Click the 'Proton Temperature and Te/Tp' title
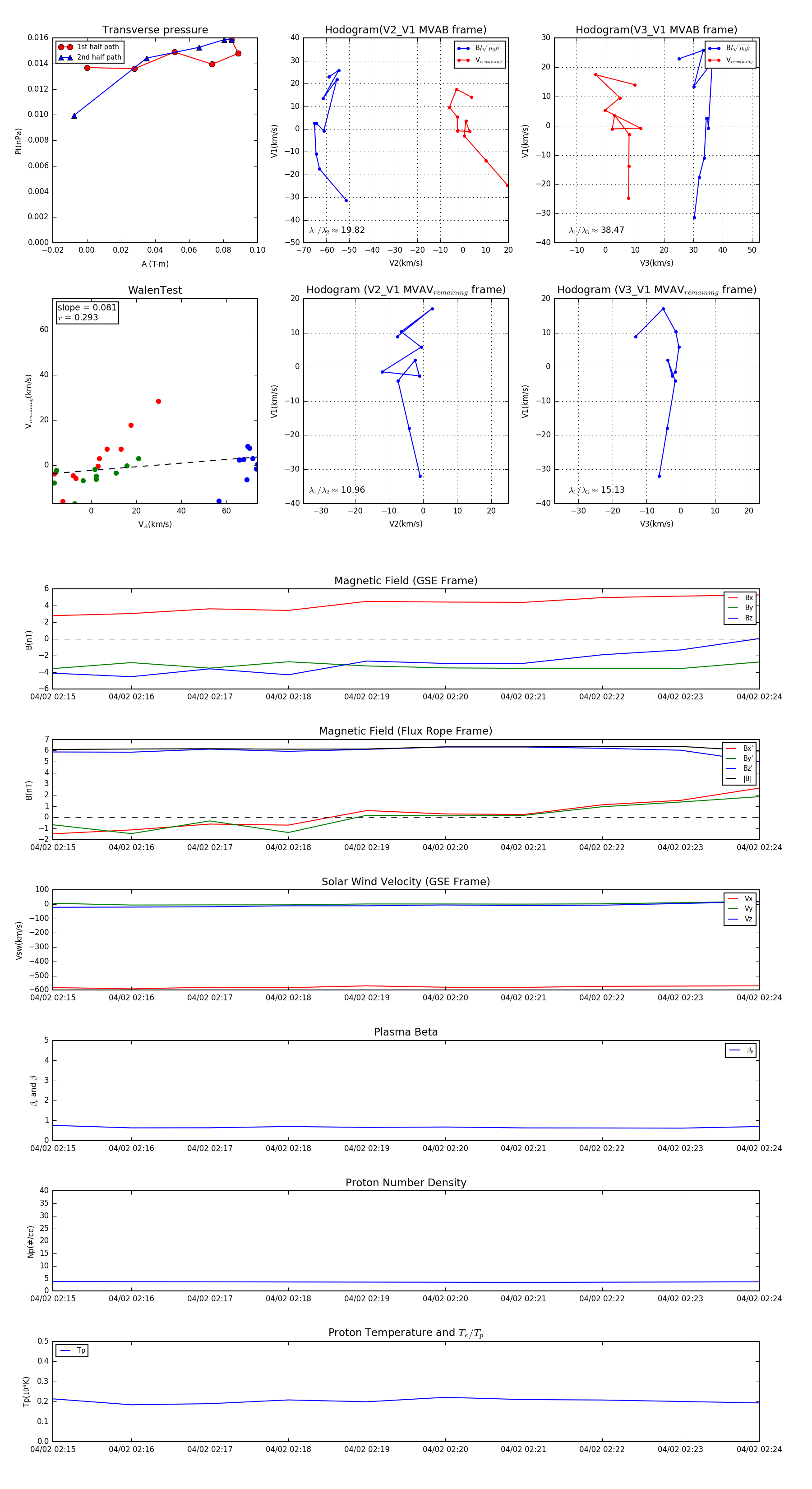 (406, 1333)
